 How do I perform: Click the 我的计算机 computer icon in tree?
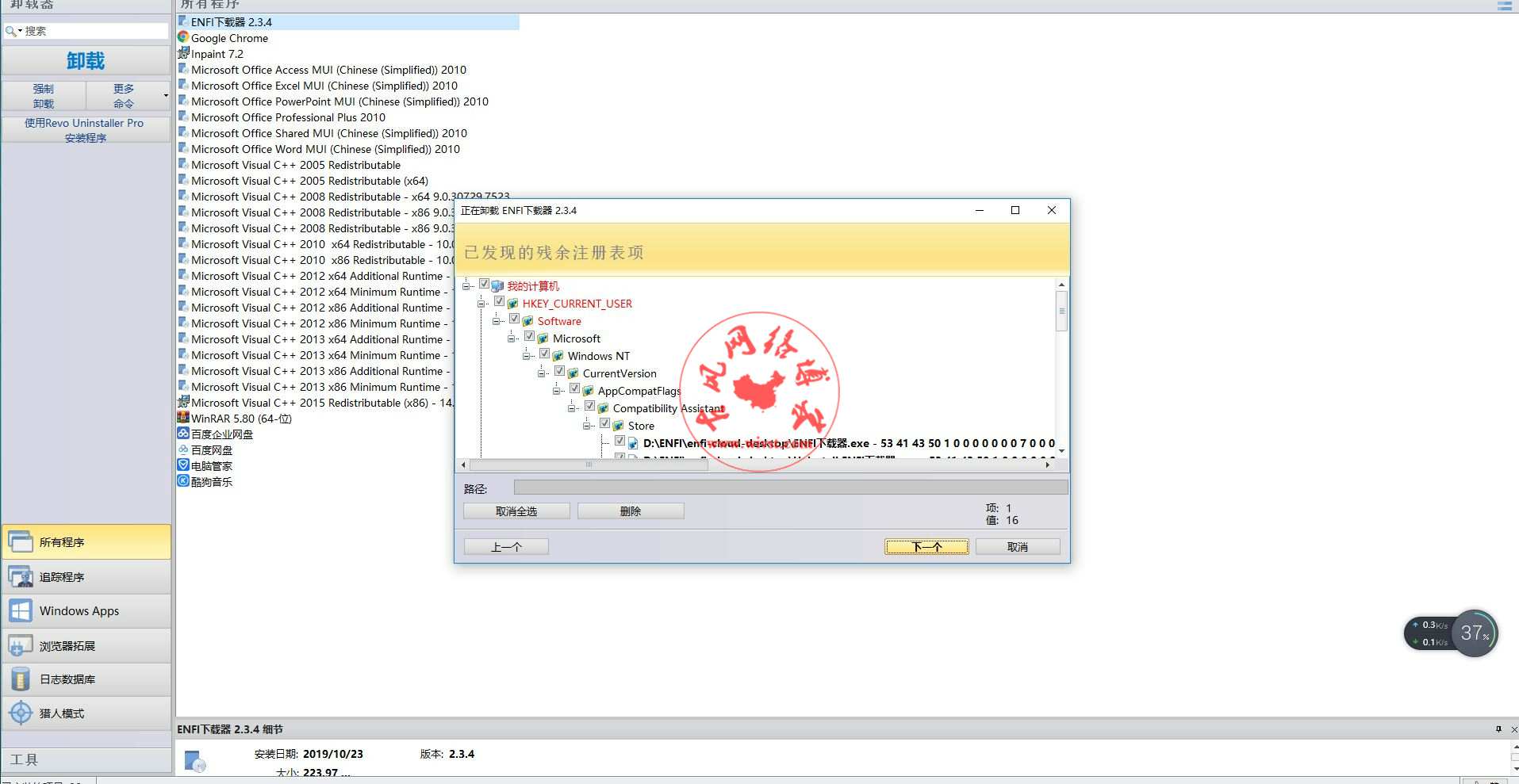pyautogui.click(x=497, y=286)
